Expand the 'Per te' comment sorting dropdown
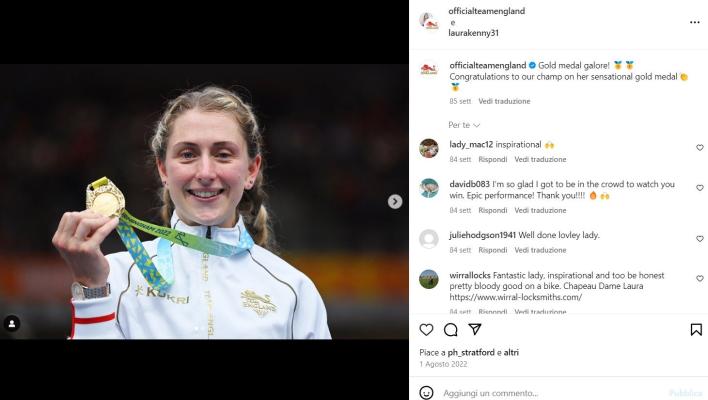 point(464,125)
